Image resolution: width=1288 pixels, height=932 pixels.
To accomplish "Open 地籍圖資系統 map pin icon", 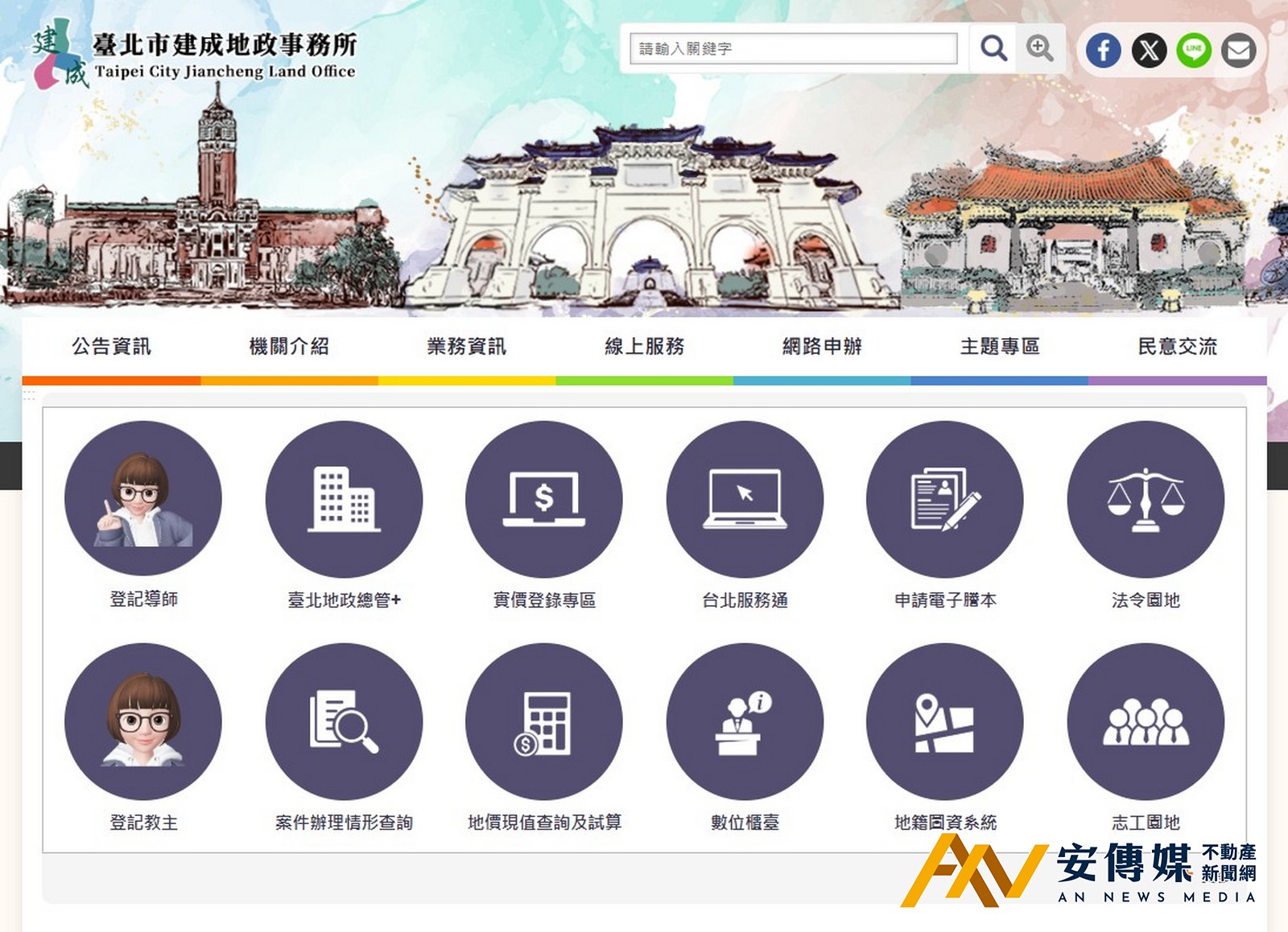I will pos(945,722).
